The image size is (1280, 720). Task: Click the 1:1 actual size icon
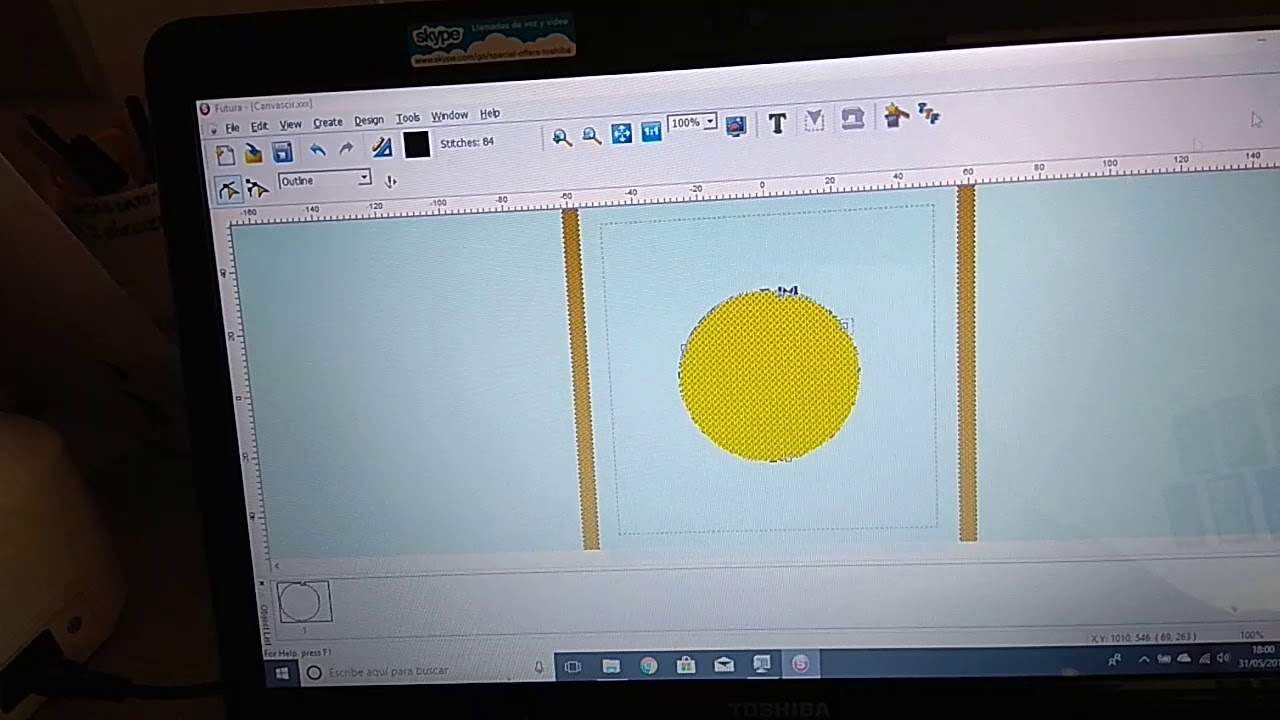coord(651,131)
